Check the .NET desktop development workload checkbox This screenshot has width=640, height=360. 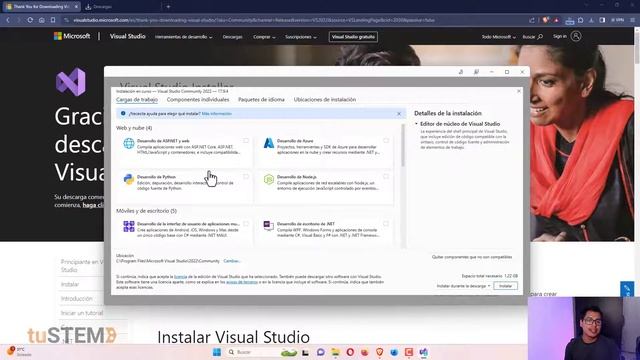(x=386, y=224)
